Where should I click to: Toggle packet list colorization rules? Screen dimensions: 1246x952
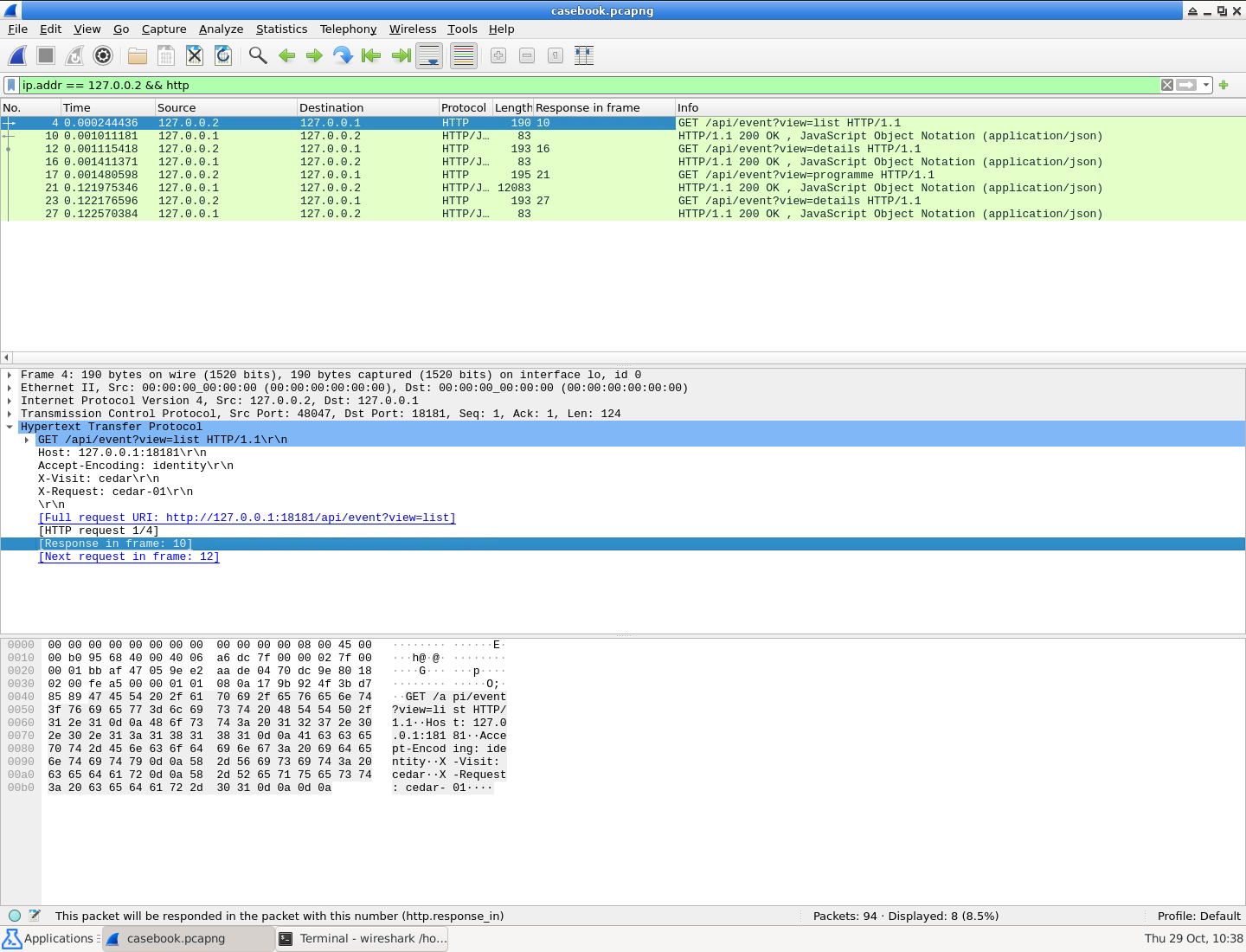click(x=464, y=55)
